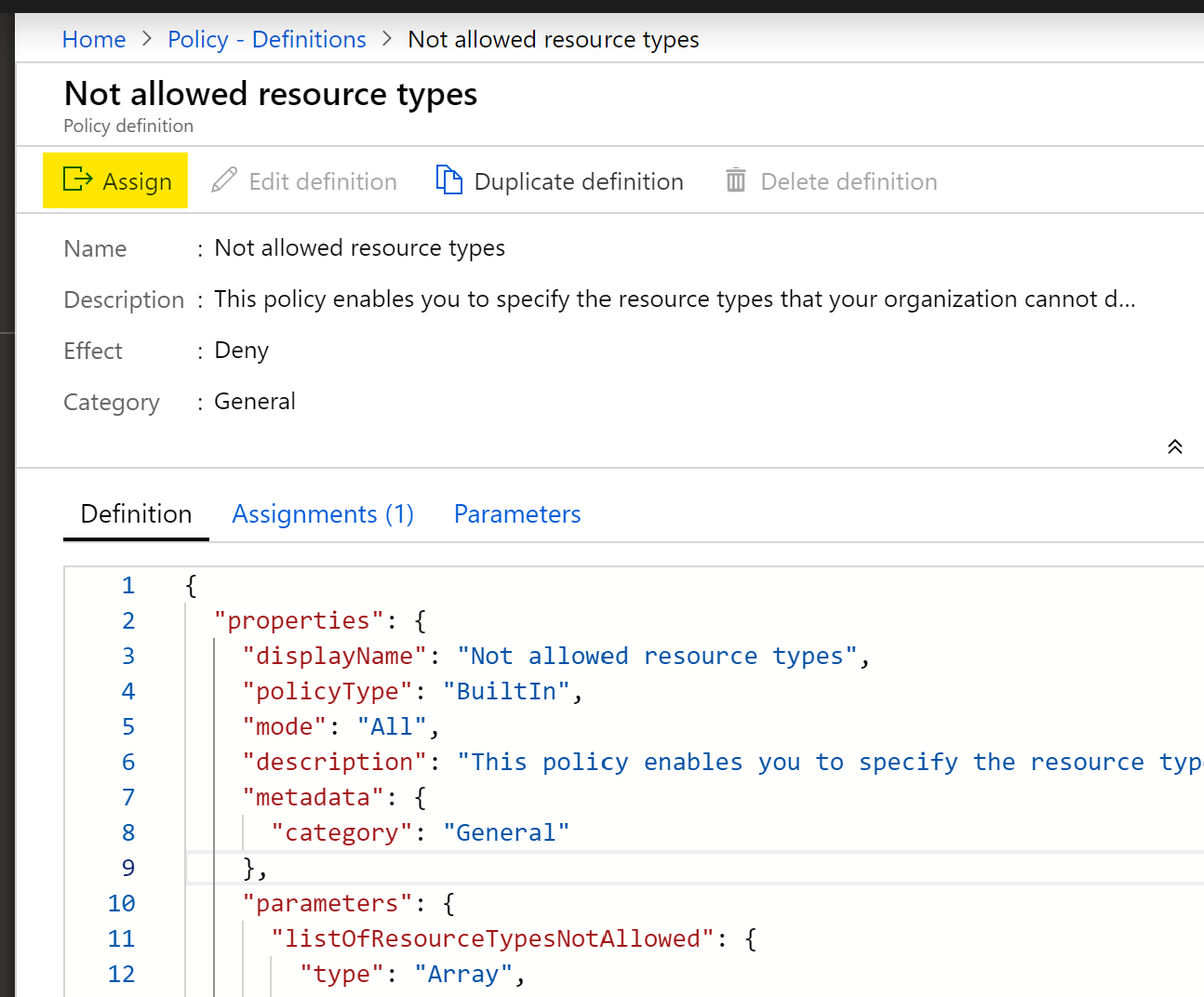Viewport: 1204px width, 997px height.
Task: Click the Edit definition text
Action: click(x=323, y=181)
